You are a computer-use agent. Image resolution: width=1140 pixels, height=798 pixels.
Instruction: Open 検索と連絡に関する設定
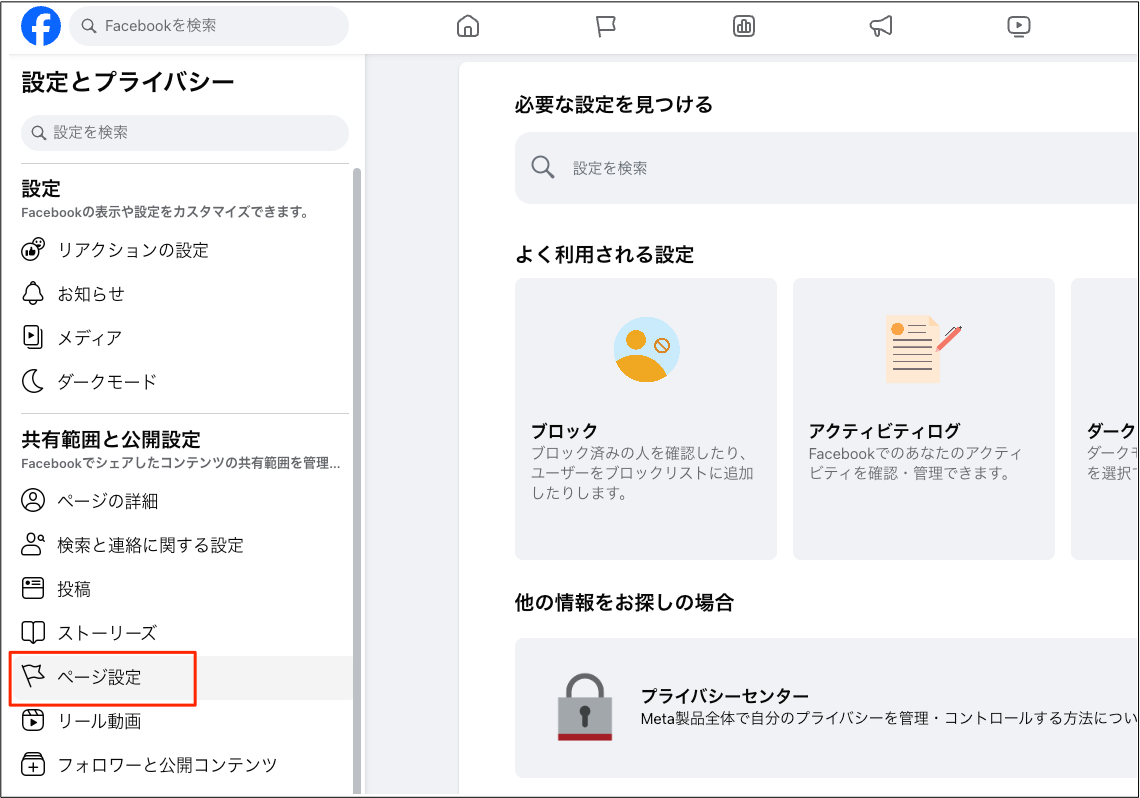click(186, 544)
